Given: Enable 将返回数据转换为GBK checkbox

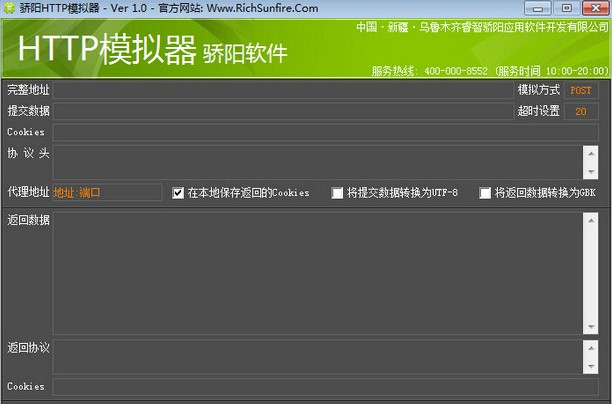Looking at the screenshot, I should [485, 193].
